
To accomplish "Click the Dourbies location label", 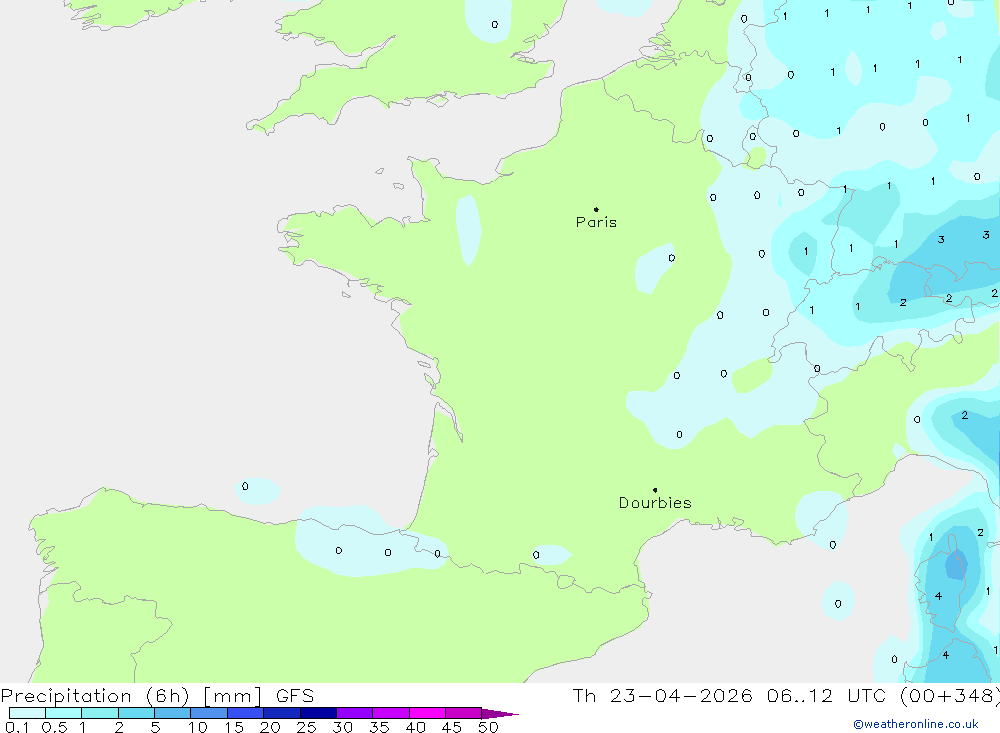I will [655, 503].
